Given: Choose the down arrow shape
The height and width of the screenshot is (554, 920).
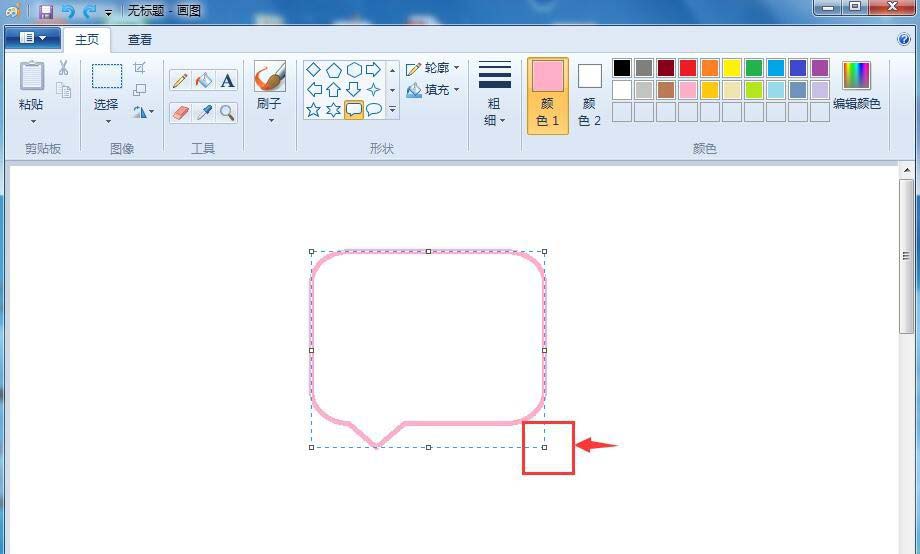Looking at the screenshot, I should pos(353,90).
